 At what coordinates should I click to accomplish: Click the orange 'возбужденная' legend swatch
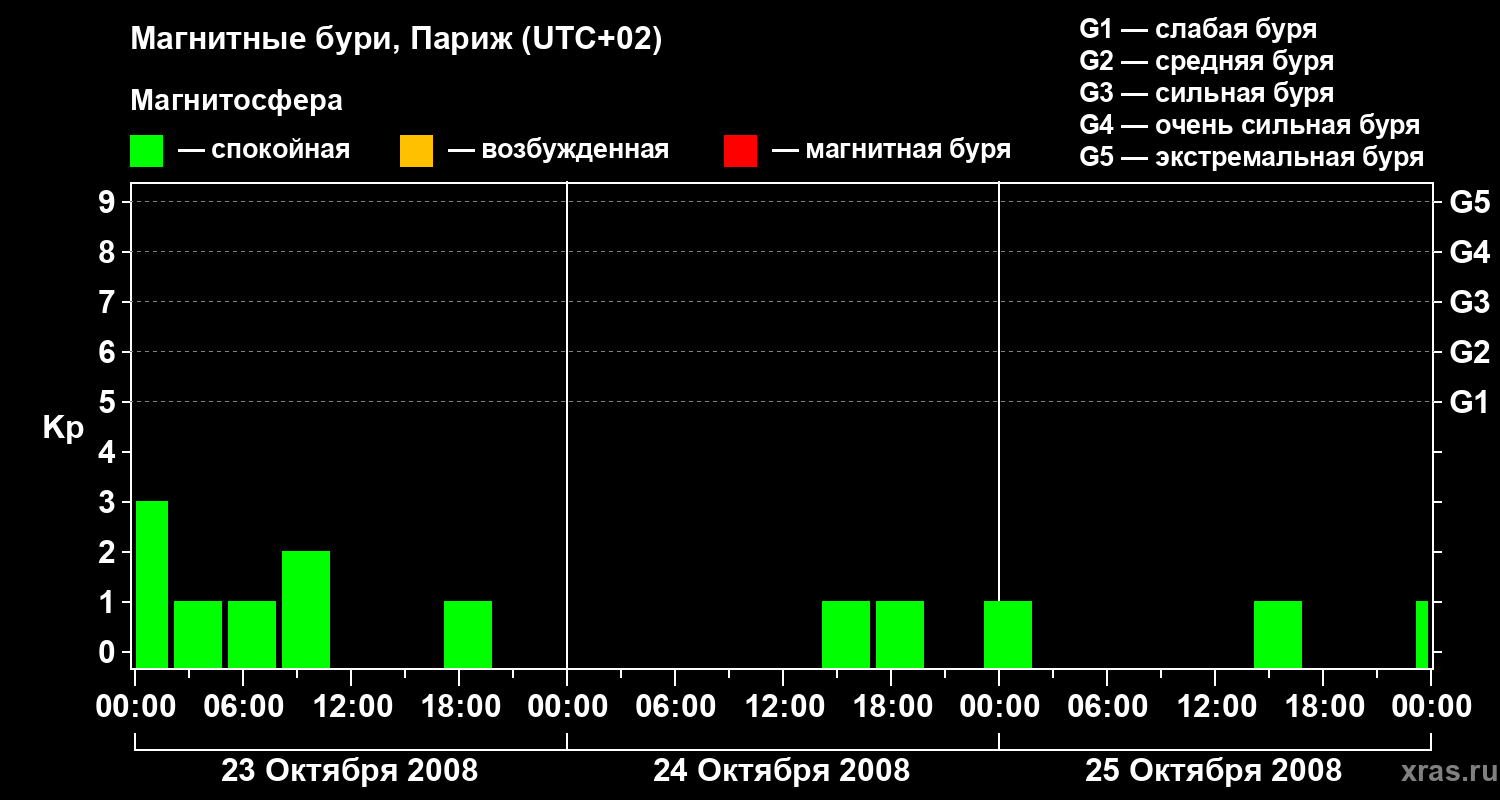coord(416,151)
